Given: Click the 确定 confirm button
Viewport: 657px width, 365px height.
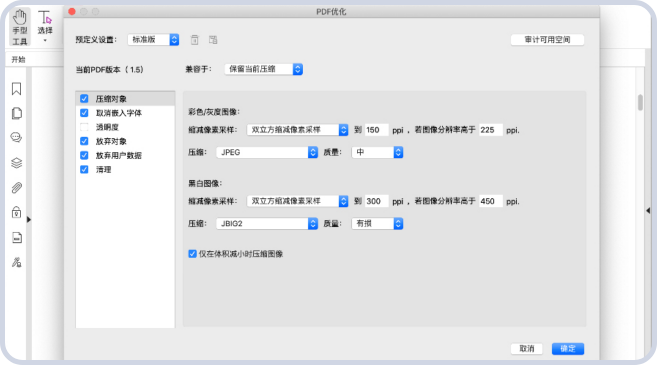Looking at the screenshot, I should 568,349.
